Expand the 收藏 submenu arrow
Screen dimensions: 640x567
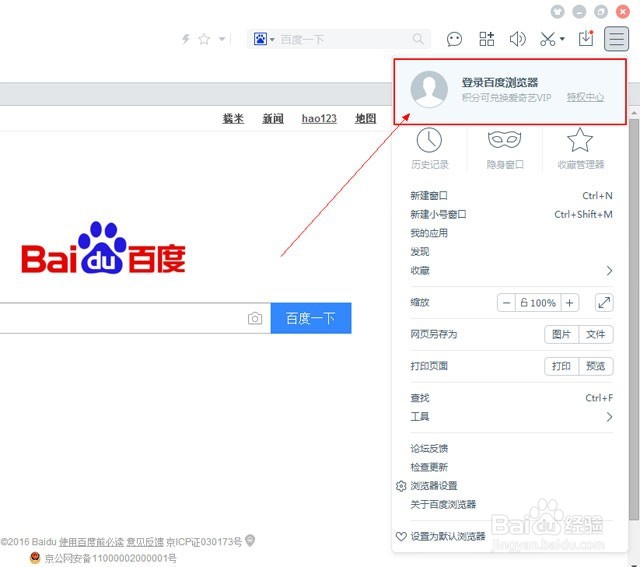[x=609, y=271]
